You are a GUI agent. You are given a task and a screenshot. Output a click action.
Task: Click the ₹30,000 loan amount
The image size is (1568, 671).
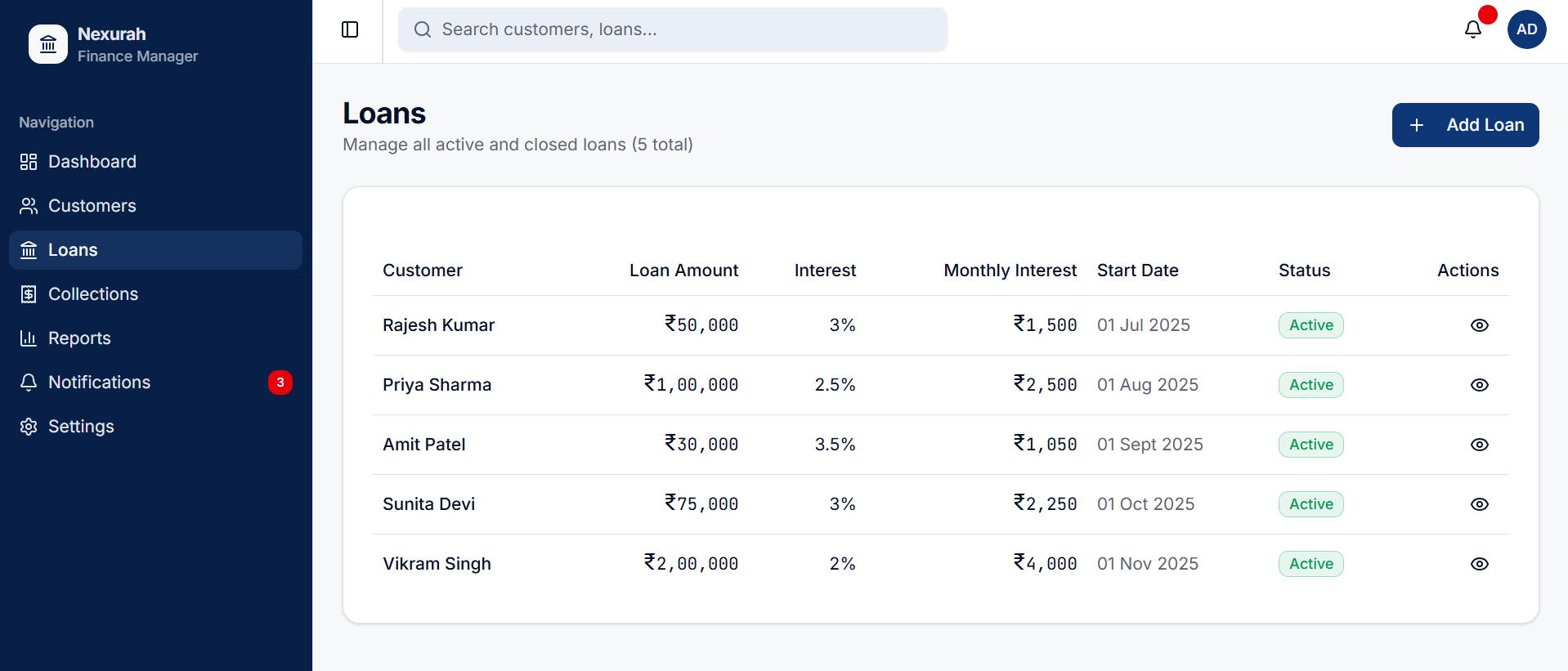[701, 445]
